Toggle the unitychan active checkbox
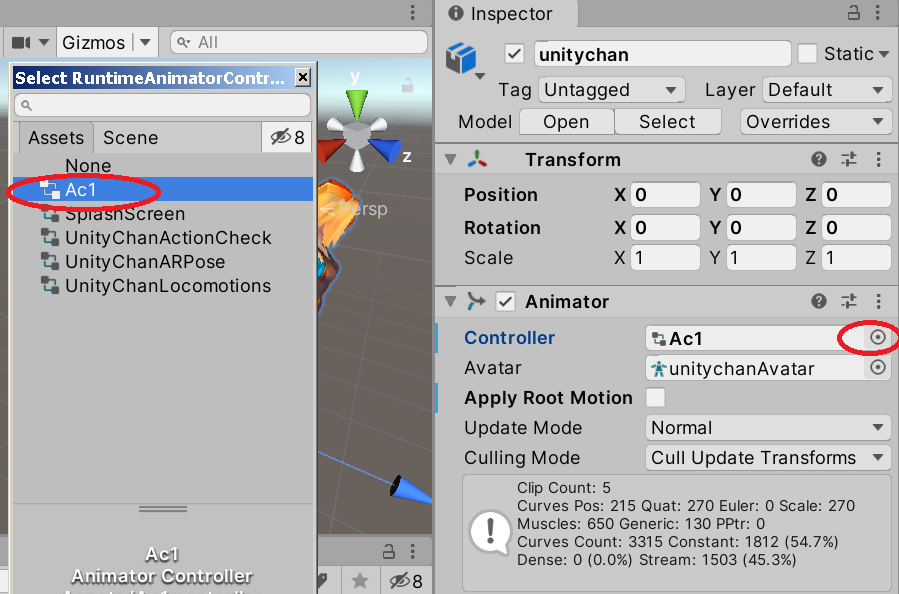 [514, 54]
